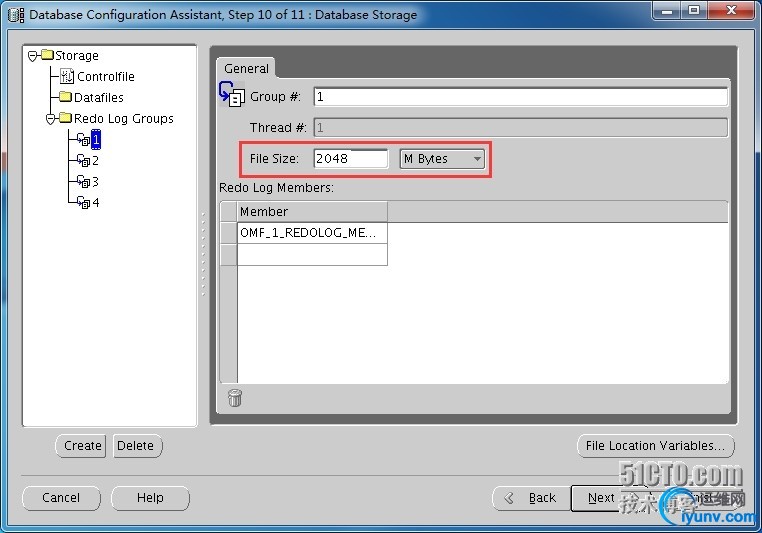
Task: Close the Database Configuration Assistant window
Action: pos(731,10)
